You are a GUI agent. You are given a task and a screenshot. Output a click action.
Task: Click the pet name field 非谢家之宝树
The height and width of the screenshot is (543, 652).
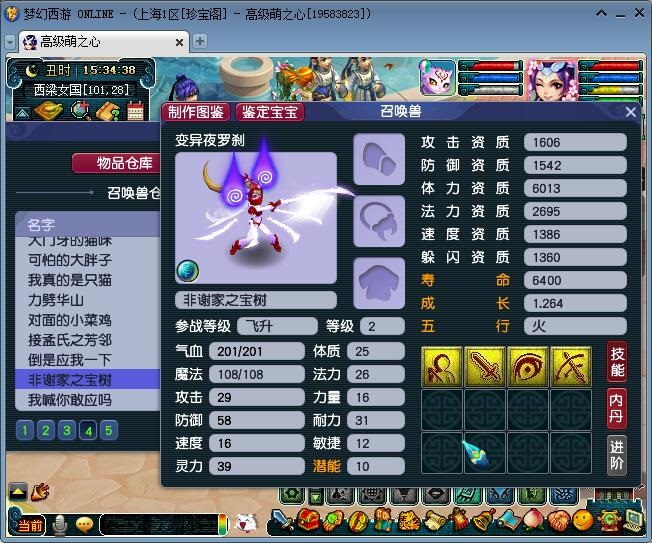(256, 300)
